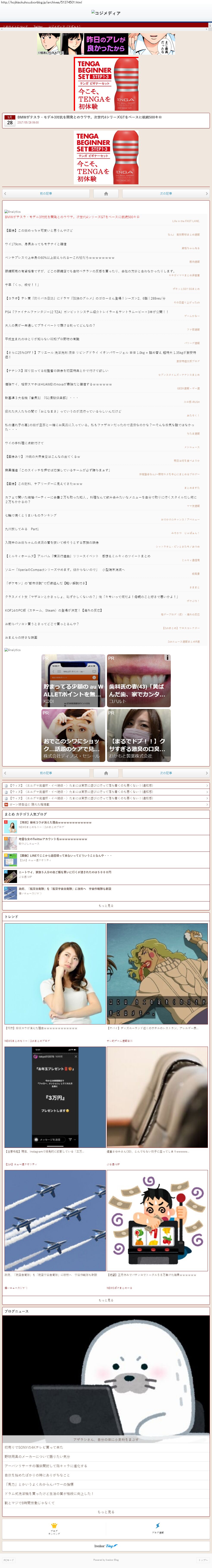Click the 5月 28 date badge
Screen dimensions: 212x1568
coord(10,121)
